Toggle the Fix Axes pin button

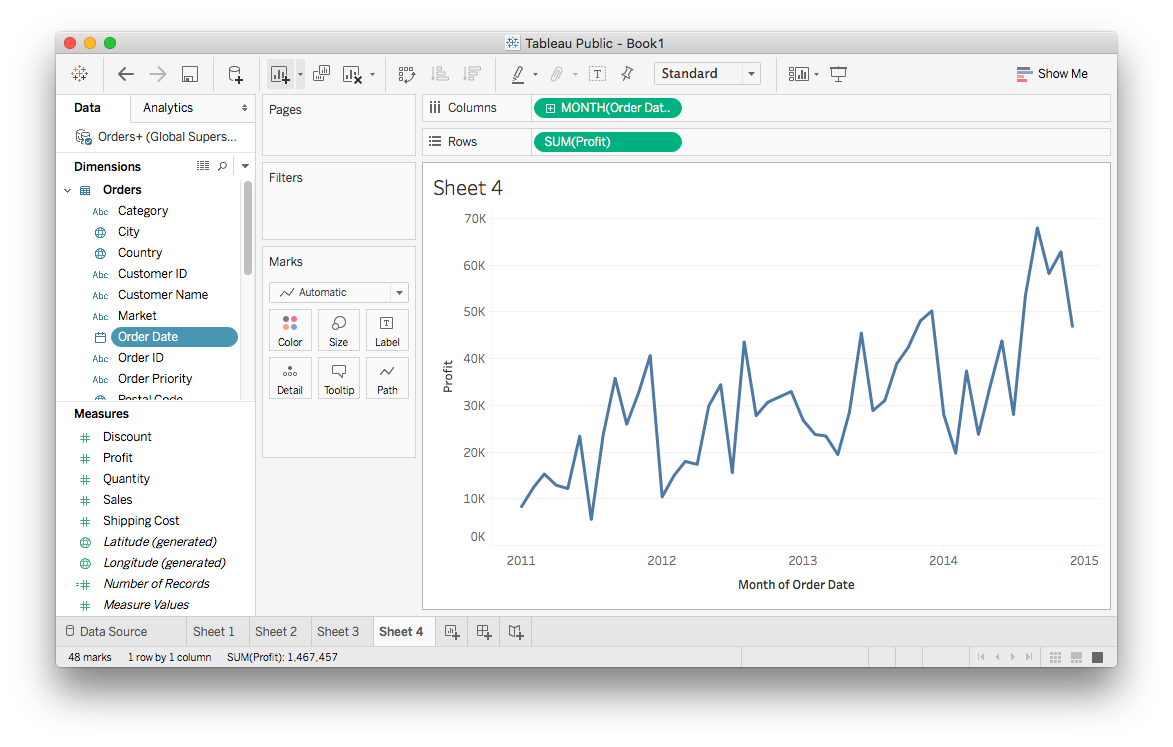coord(627,74)
